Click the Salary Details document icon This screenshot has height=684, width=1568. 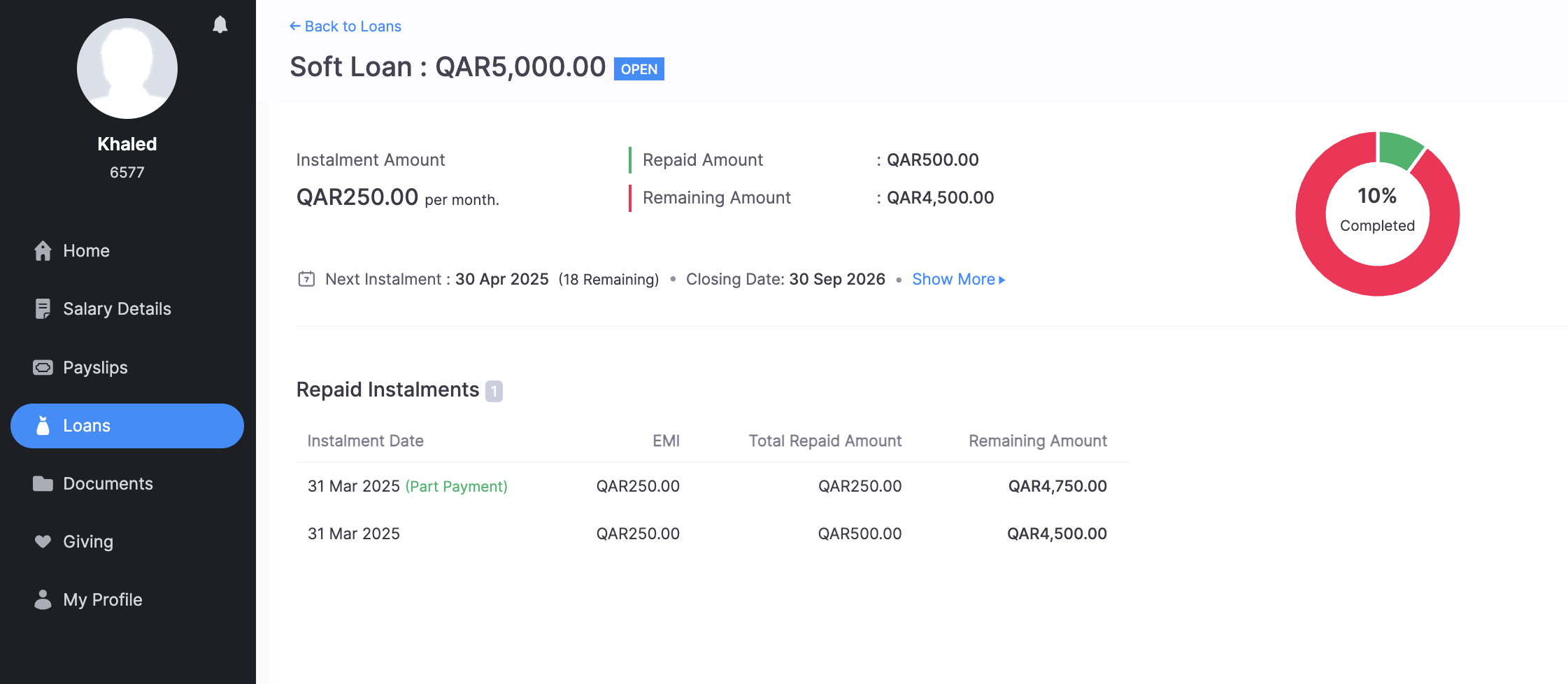43,309
